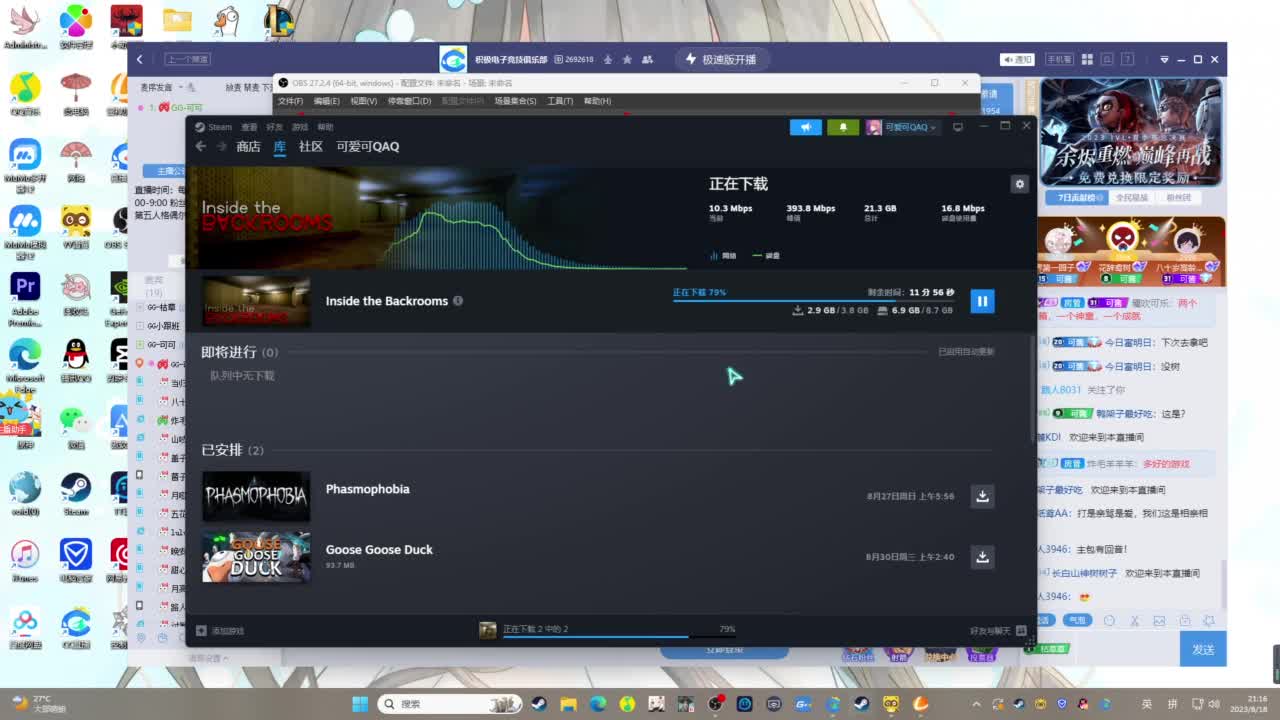Click the 7日活跃榜 tab in the streaming panel
Image resolution: width=1280 pixels, height=720 pixels.
[x=1076, y=198]
